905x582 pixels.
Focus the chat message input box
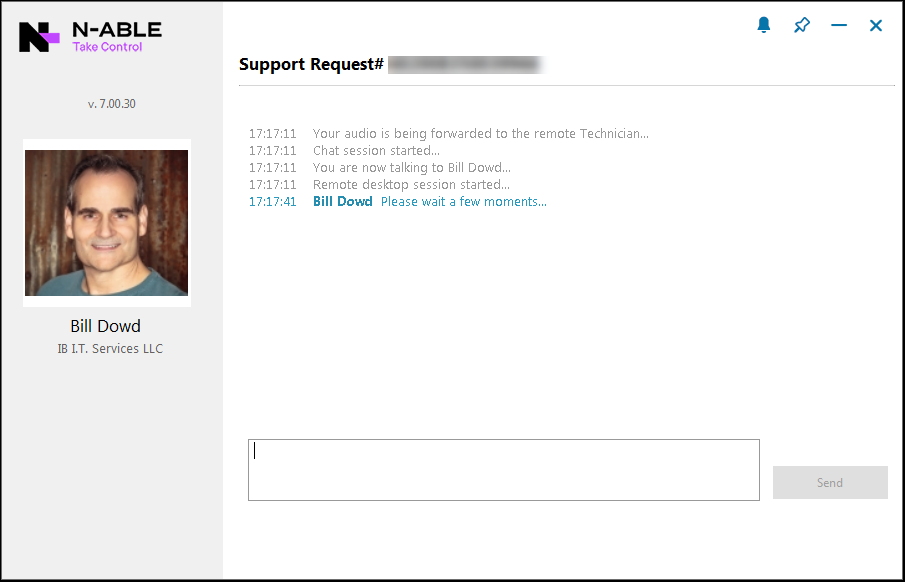pyautogui.click(x=503, y=469)
